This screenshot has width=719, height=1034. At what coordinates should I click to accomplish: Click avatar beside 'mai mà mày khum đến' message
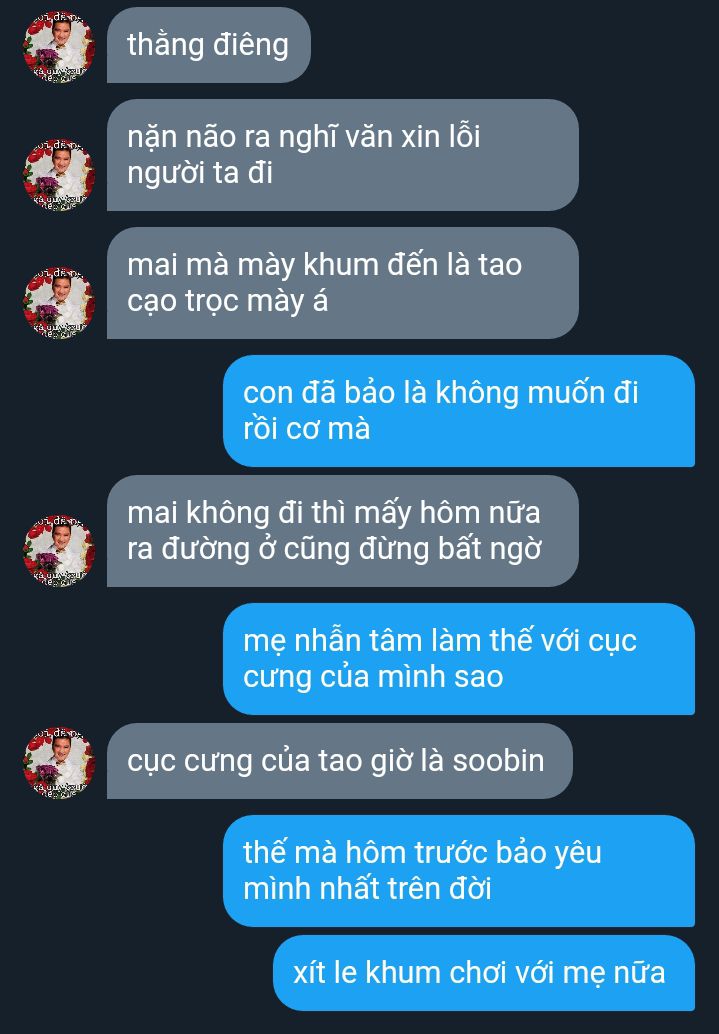pos(59,303)
